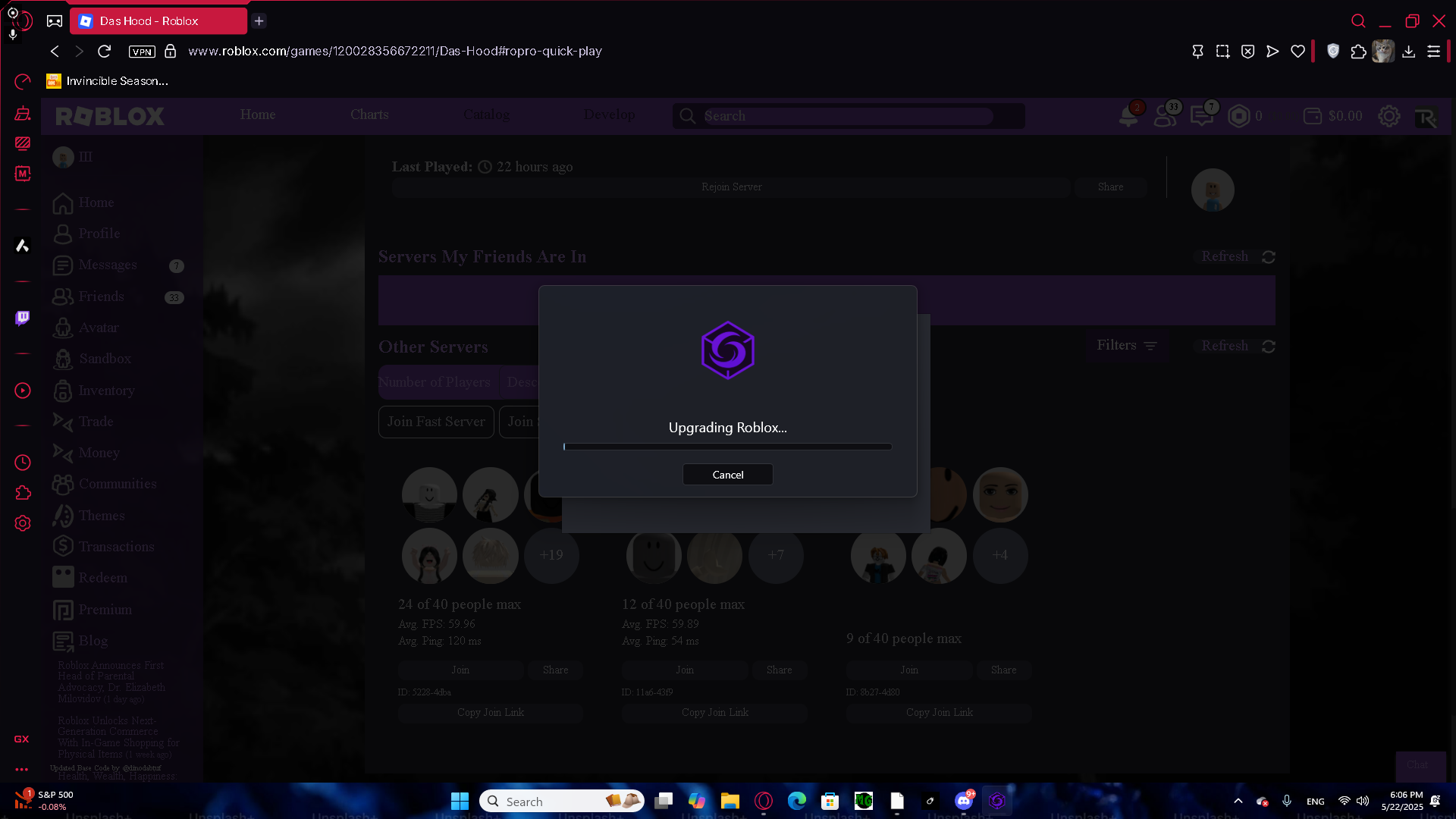This screenshot has height=819, width=1456.
Task: Share the 9 of 40 people server
Action: [1003, 670]
